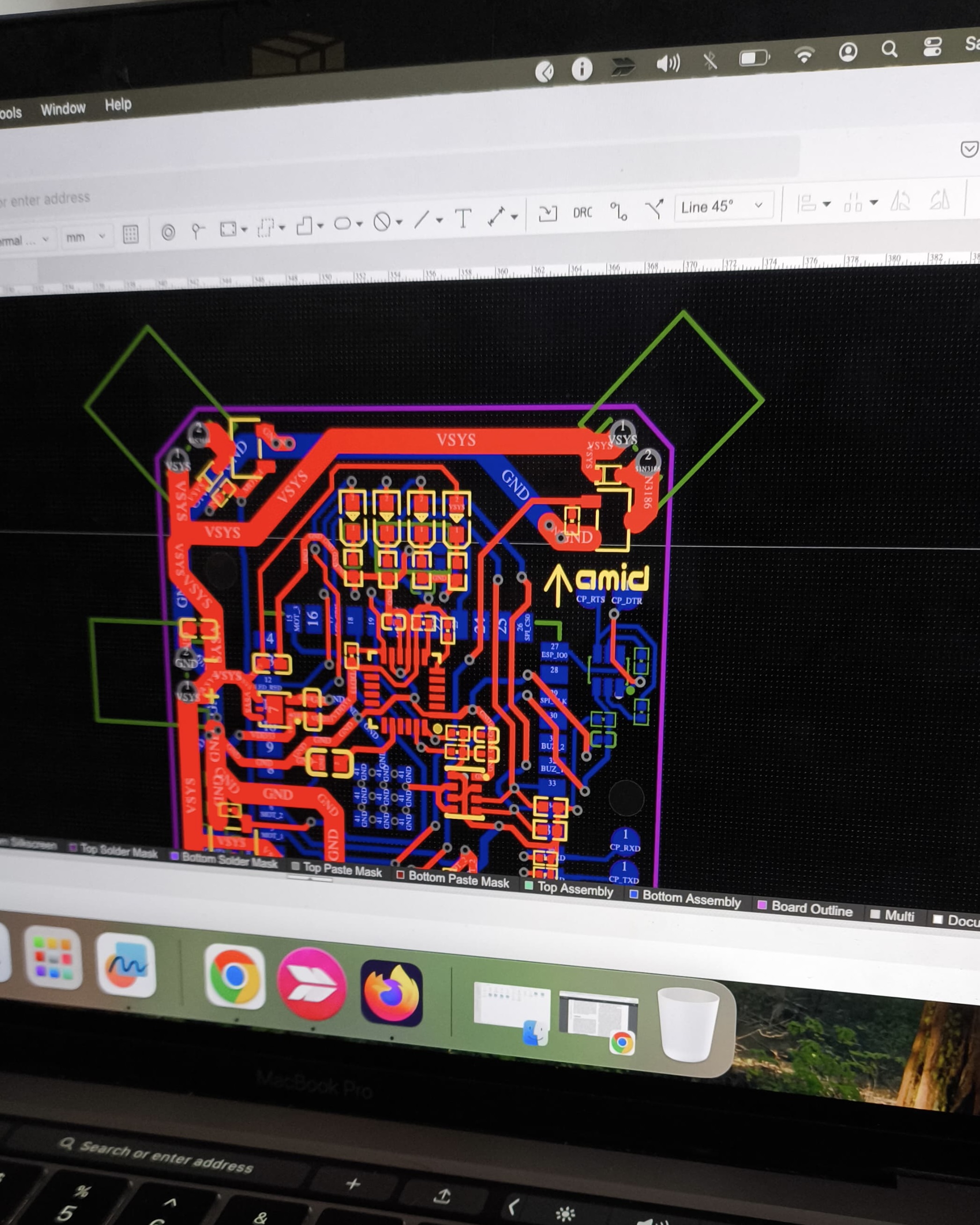
Task: Open the Wi-Fi menu bar icon
Action: pyautogui.click(x=804, y=54)
